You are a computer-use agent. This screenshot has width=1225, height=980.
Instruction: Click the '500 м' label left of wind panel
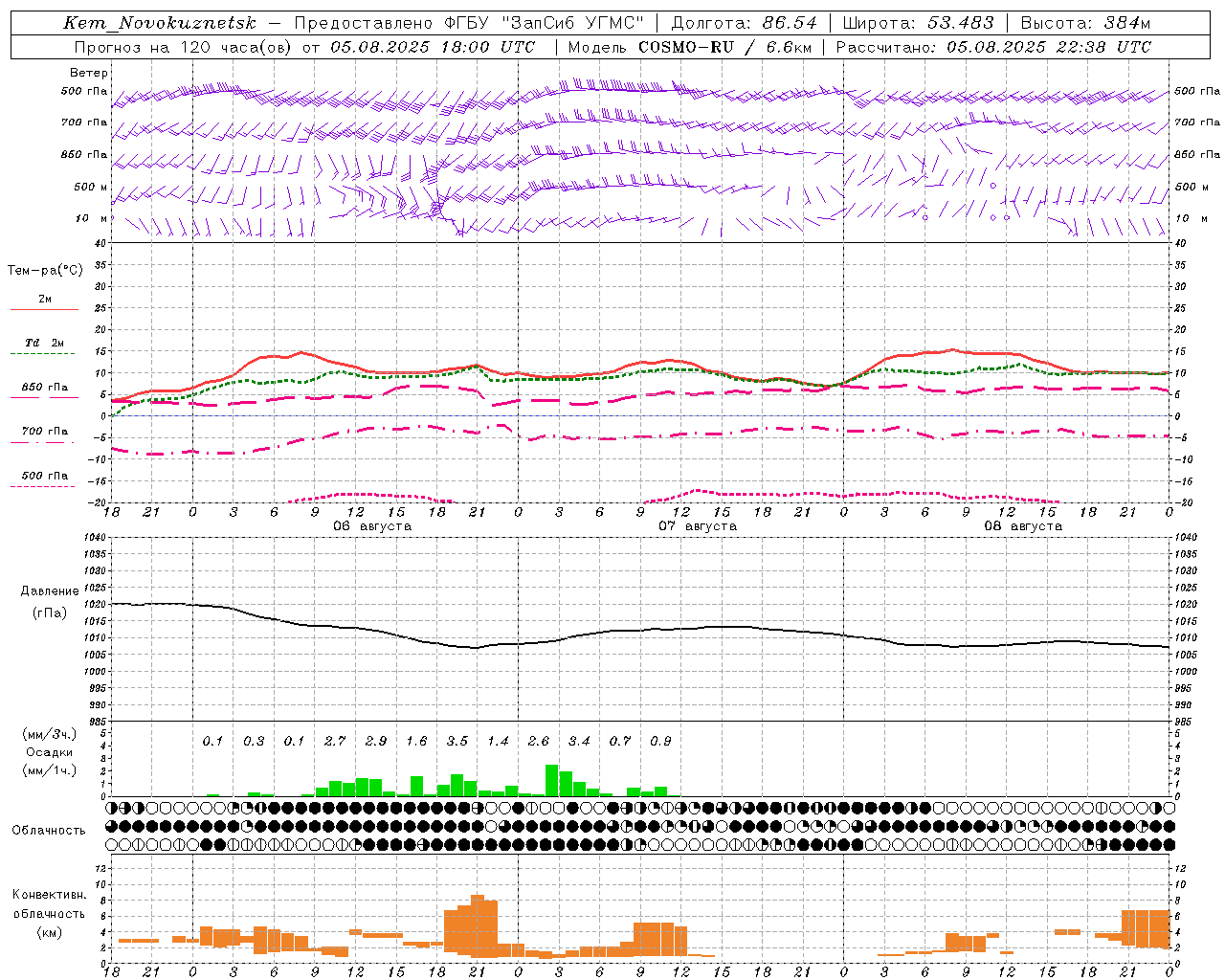click(x=91, y=188)
